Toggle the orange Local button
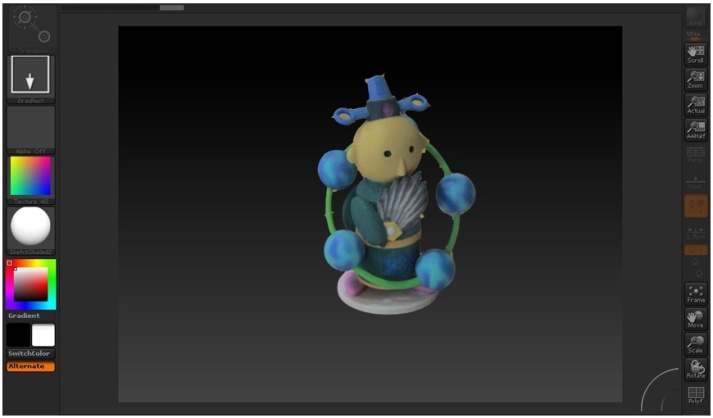 click(696, 206)
